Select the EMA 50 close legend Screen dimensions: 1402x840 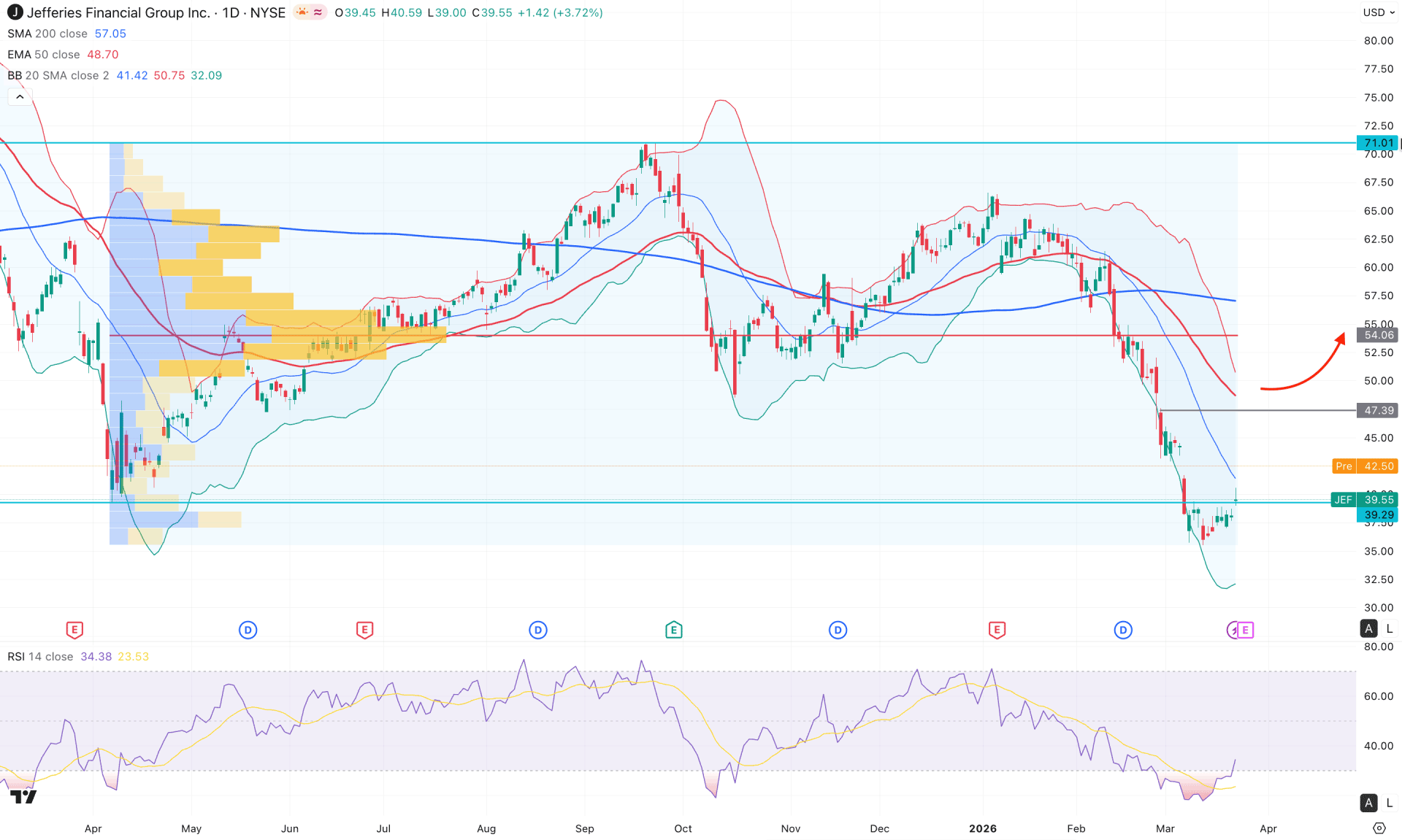tap(44, 55)
